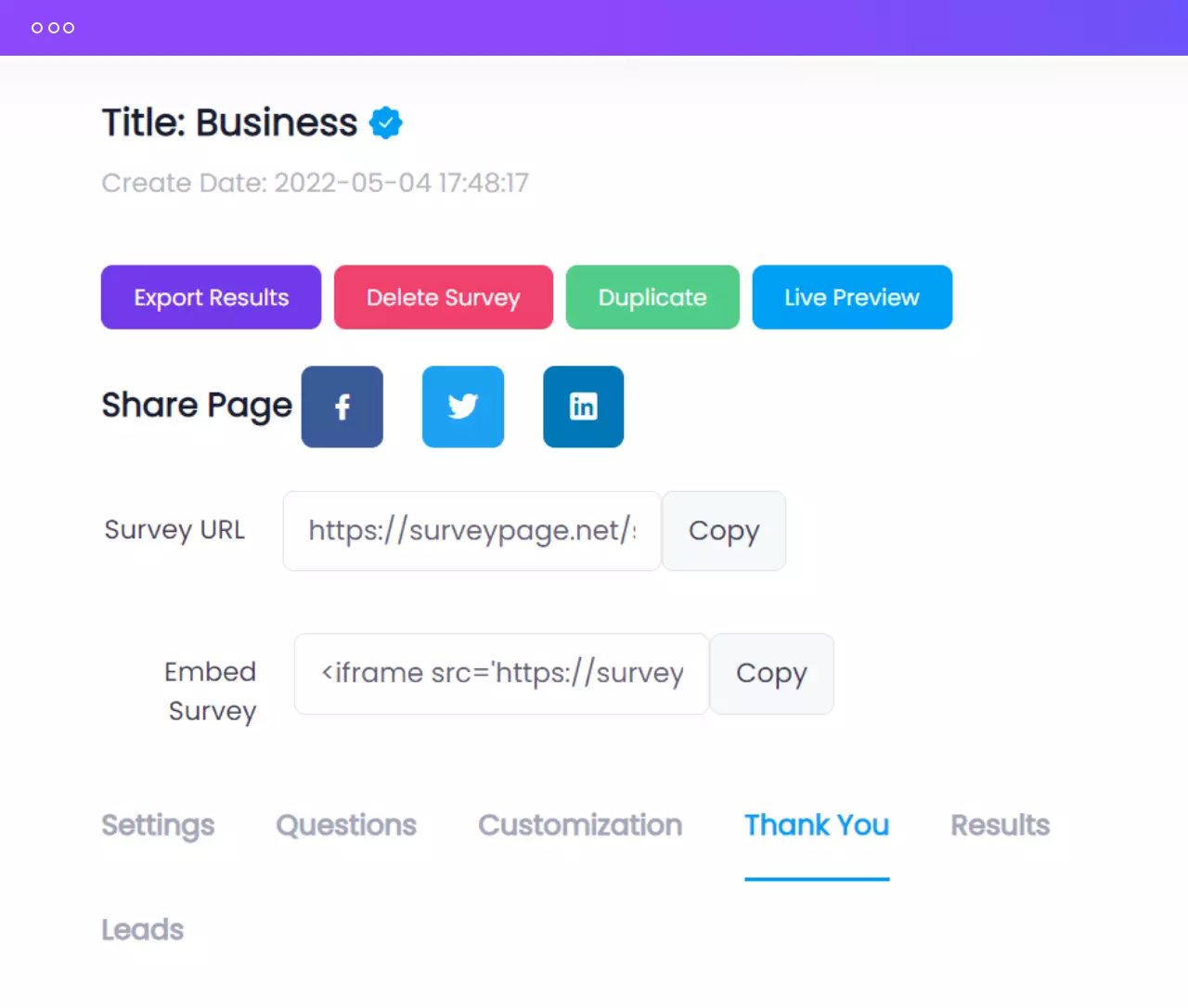Click the three-dot window menu icon
1188x1008 pixels.
[x=53, y=28]
